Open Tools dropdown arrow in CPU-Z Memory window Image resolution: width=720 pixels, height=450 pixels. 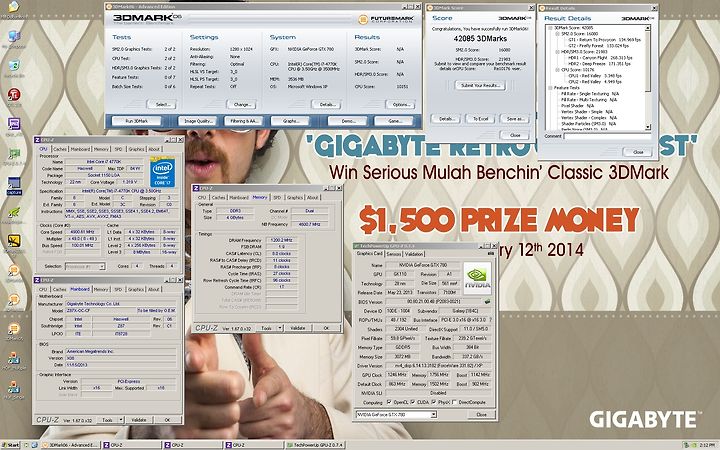280,328
